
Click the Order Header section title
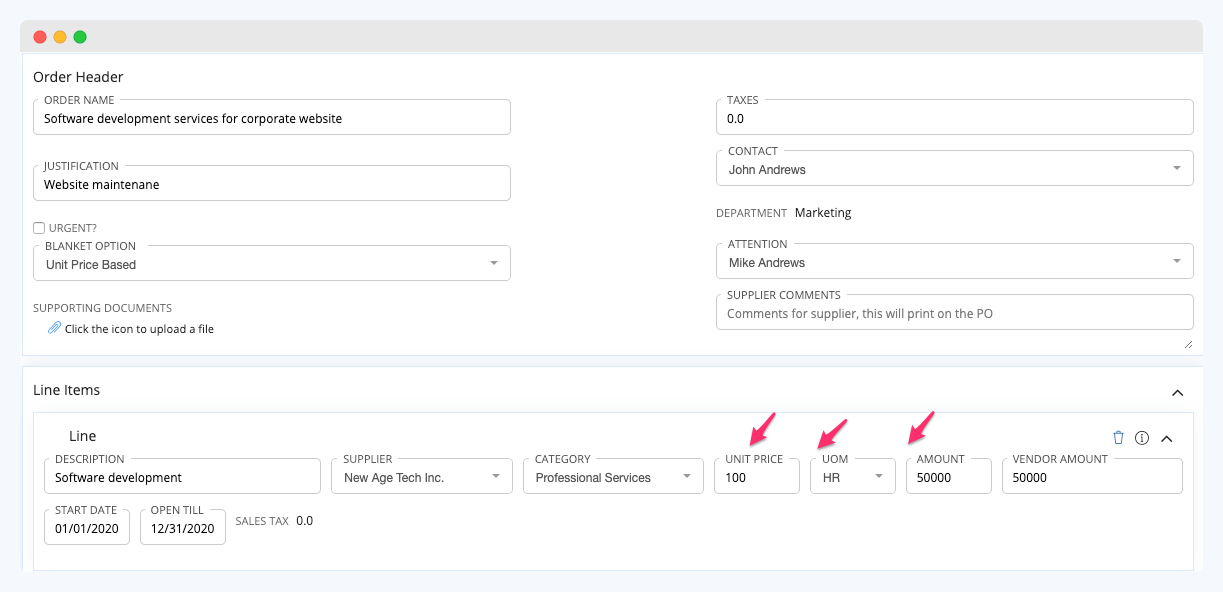(78, 76)
